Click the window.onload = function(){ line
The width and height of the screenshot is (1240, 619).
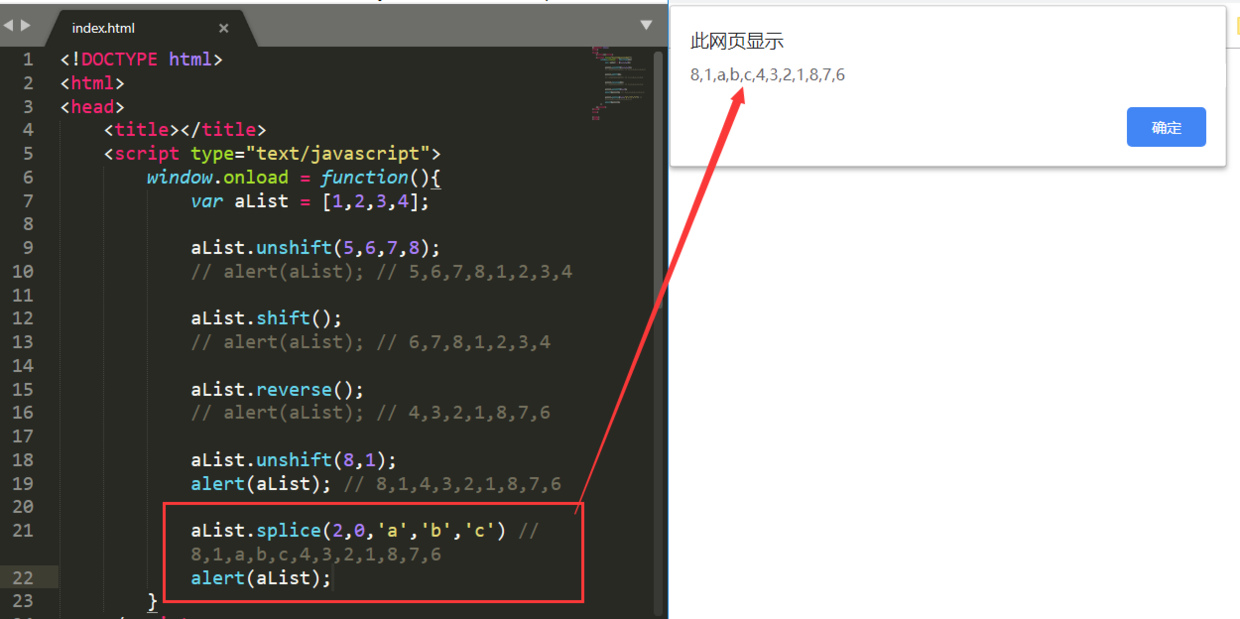(x=294, y=177)
